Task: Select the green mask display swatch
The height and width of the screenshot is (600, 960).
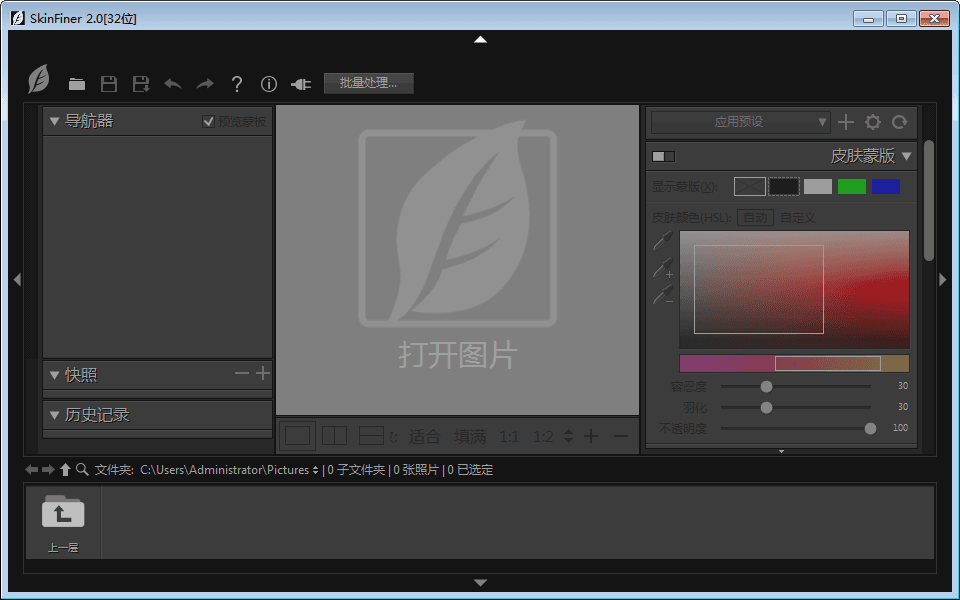Action: [852, 186]
